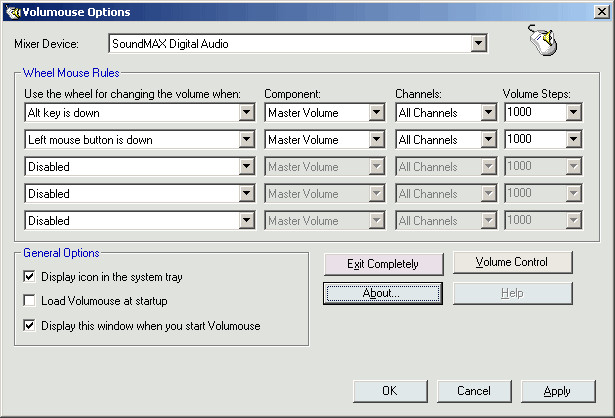Click the 'Use the wheel for changing the volume when:' label
This screenshot has height=418, width=615.
(132, 94)
